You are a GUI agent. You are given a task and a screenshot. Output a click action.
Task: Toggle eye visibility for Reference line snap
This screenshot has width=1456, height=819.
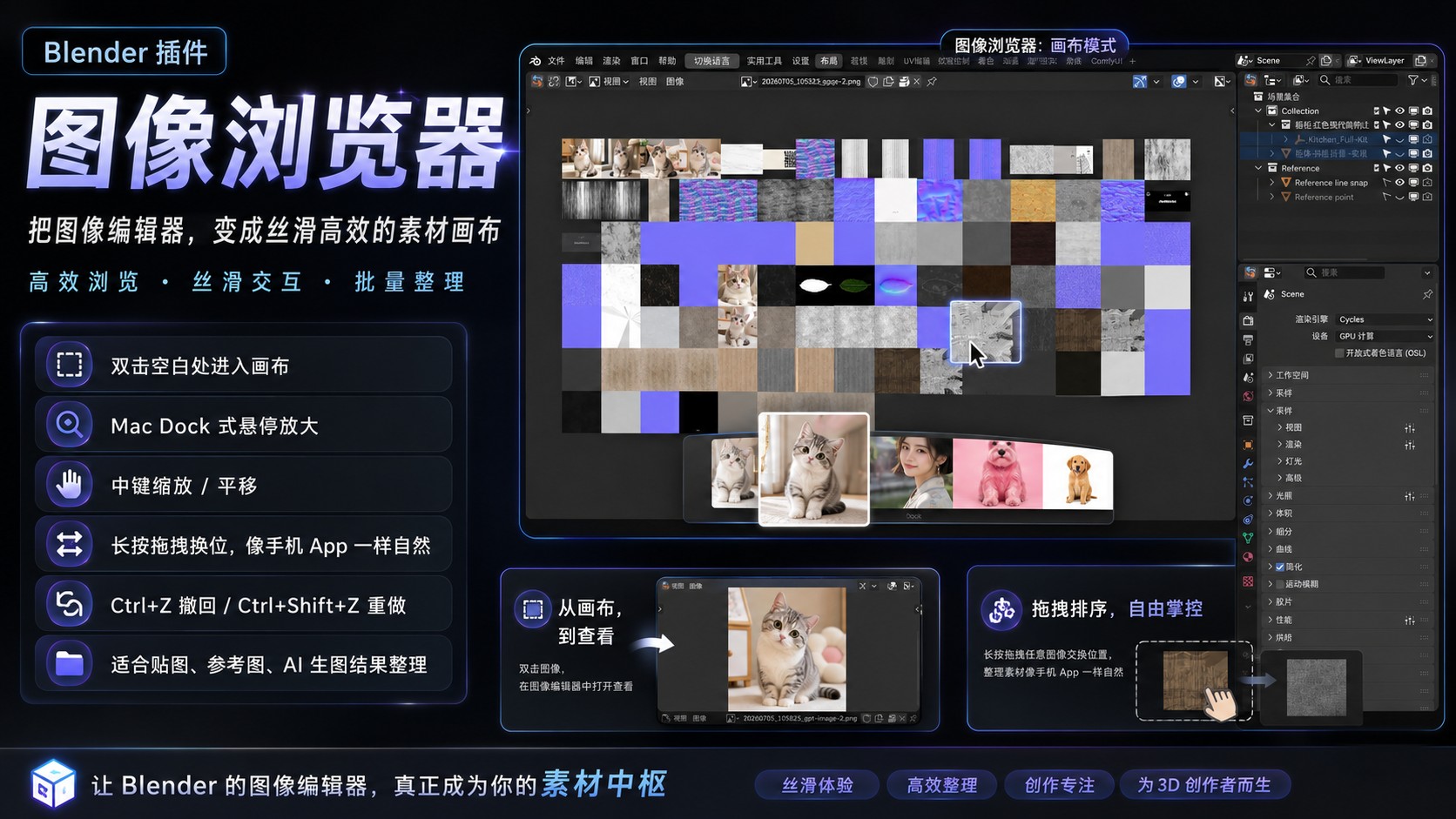pos(1399,183)
